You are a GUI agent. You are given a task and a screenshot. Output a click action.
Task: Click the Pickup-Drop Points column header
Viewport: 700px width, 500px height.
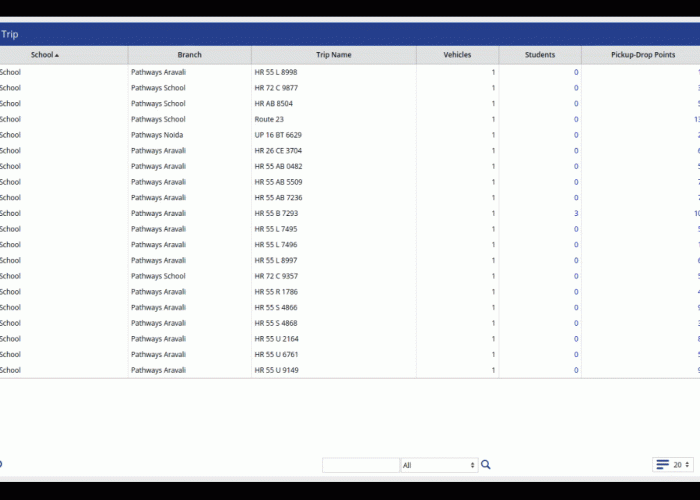642,55
